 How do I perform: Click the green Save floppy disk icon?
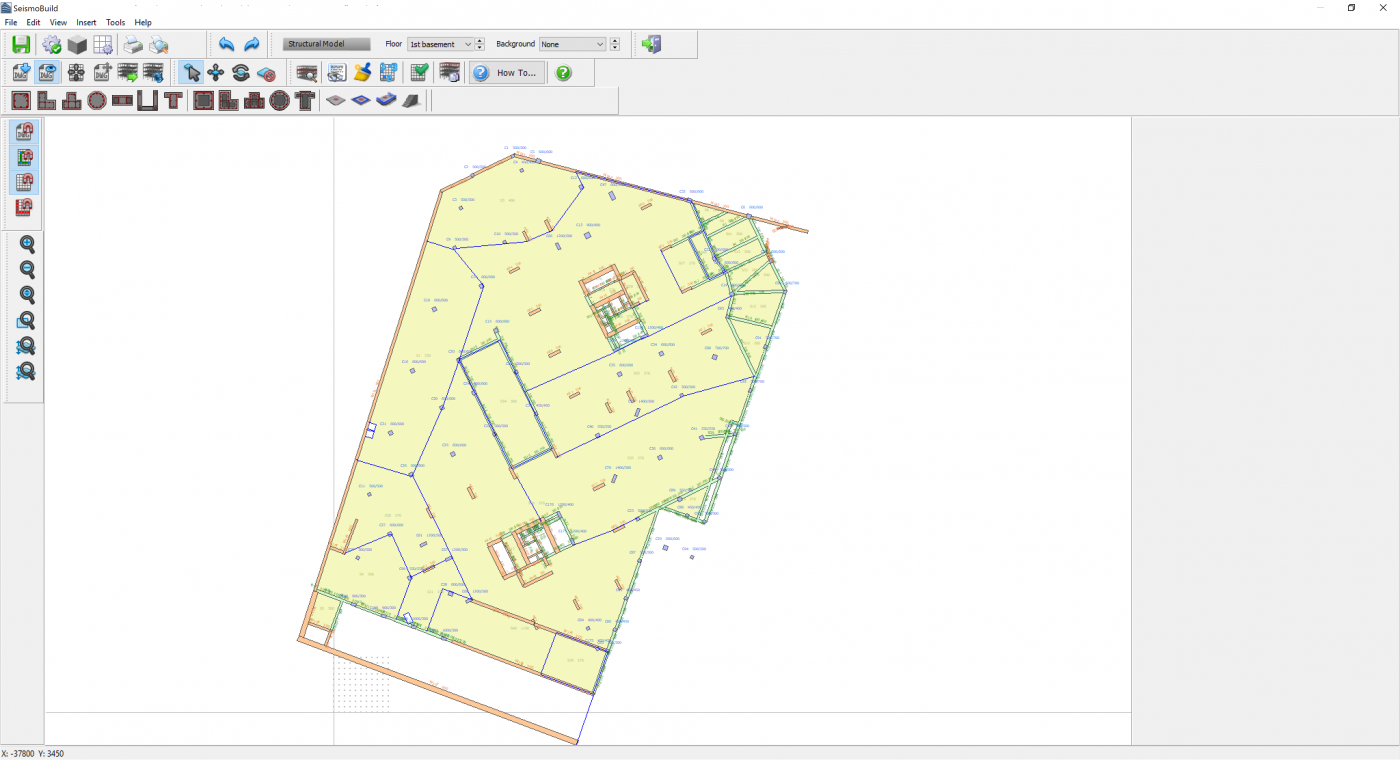click(x=21, y=44)
